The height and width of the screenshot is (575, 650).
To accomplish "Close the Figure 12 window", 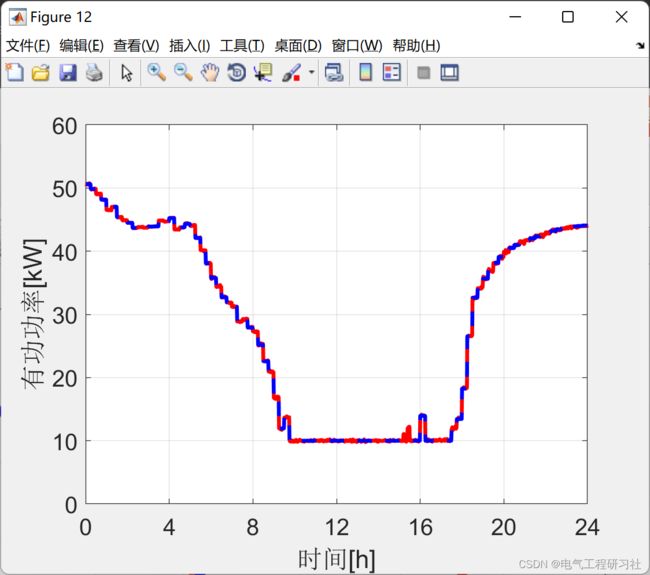I will click(x=621, y=17).
